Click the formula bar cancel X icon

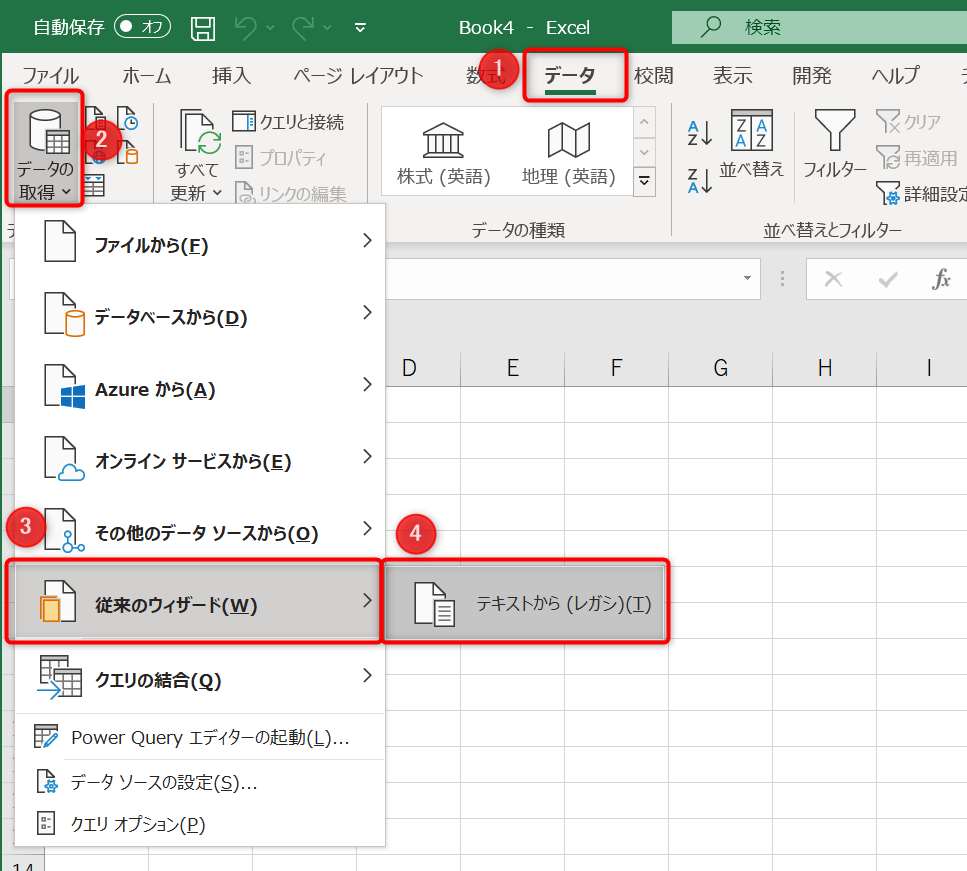pos(834,279)
